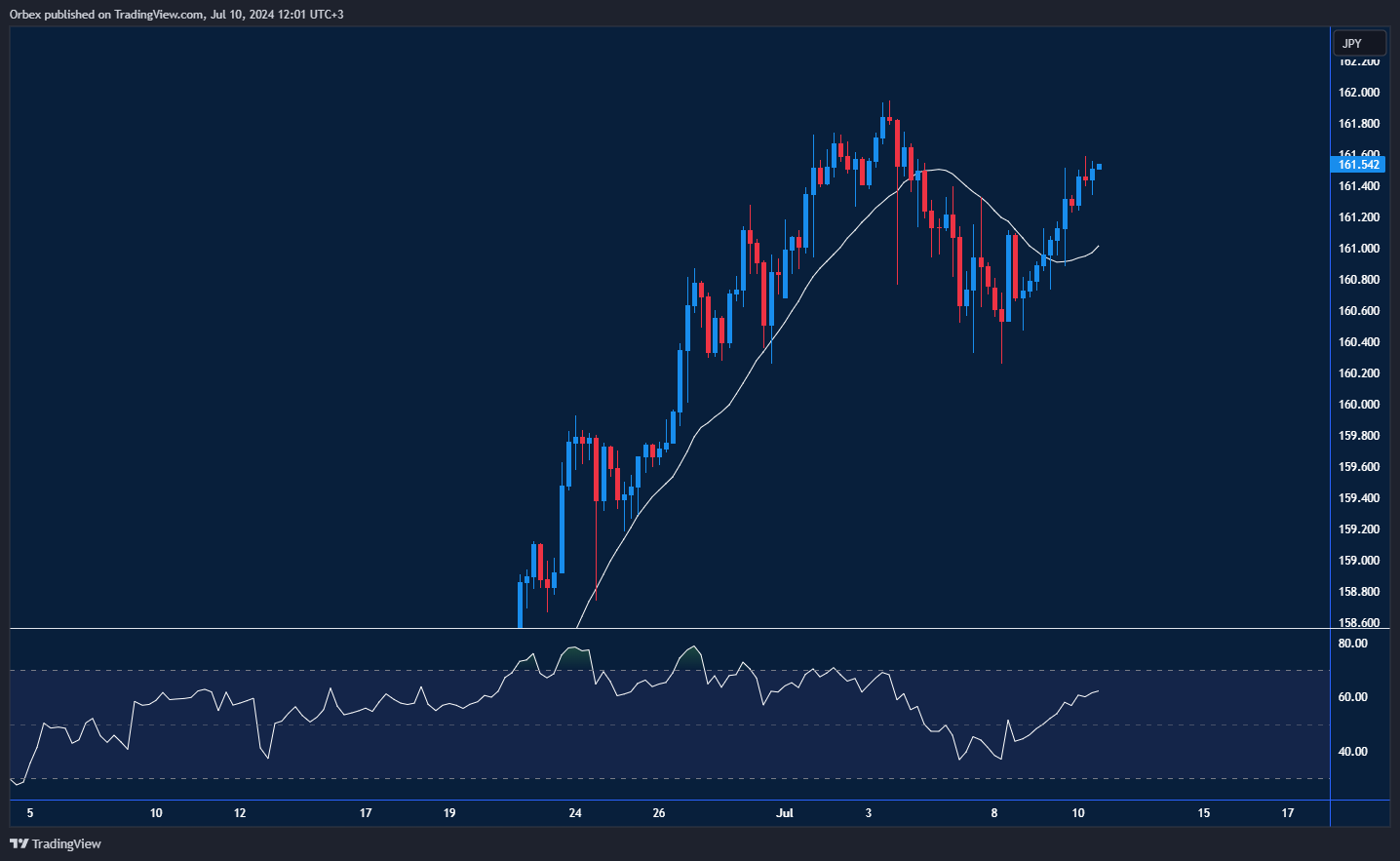Click the 8 date label on time axis
The image size is (1400, 861).
[994, 813]
